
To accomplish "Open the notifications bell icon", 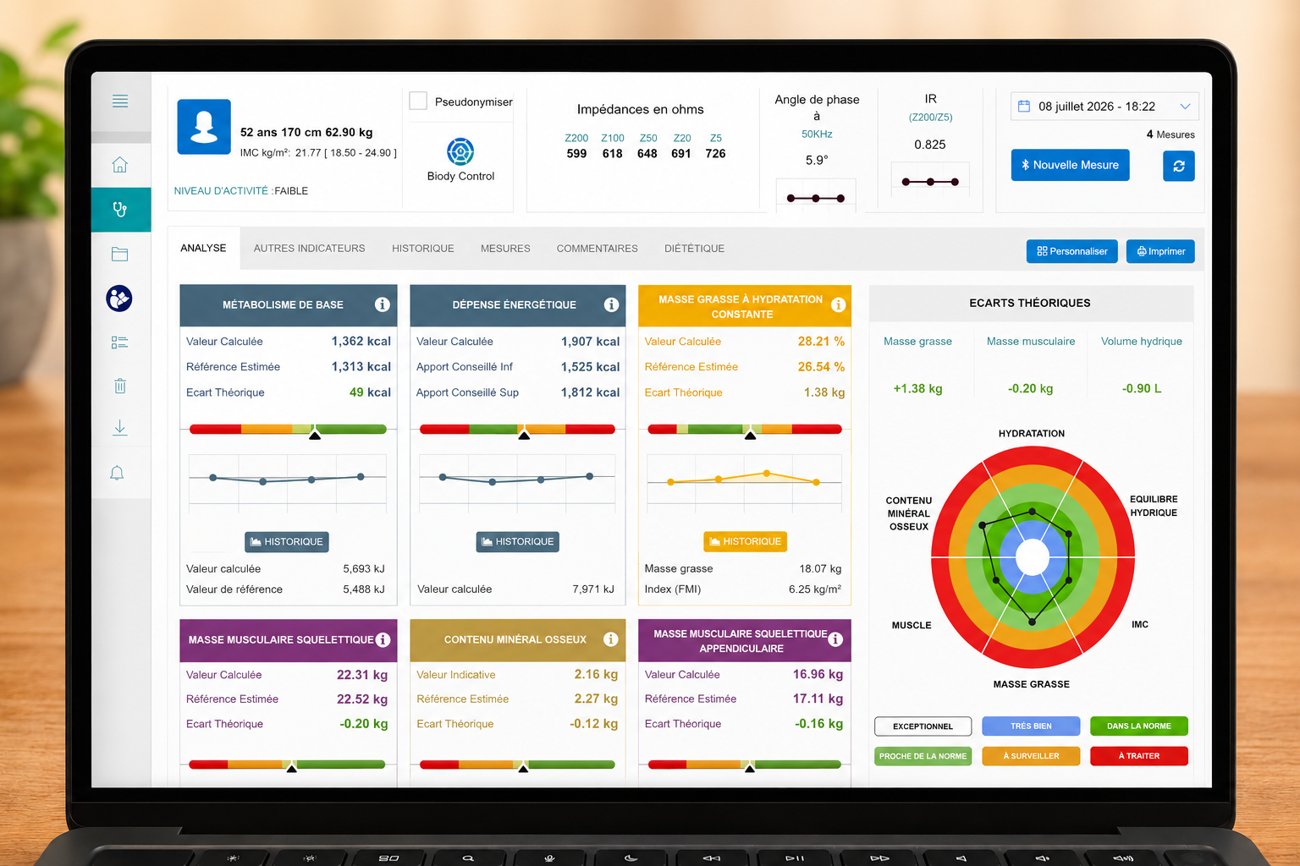I will [x=118, y=473].
